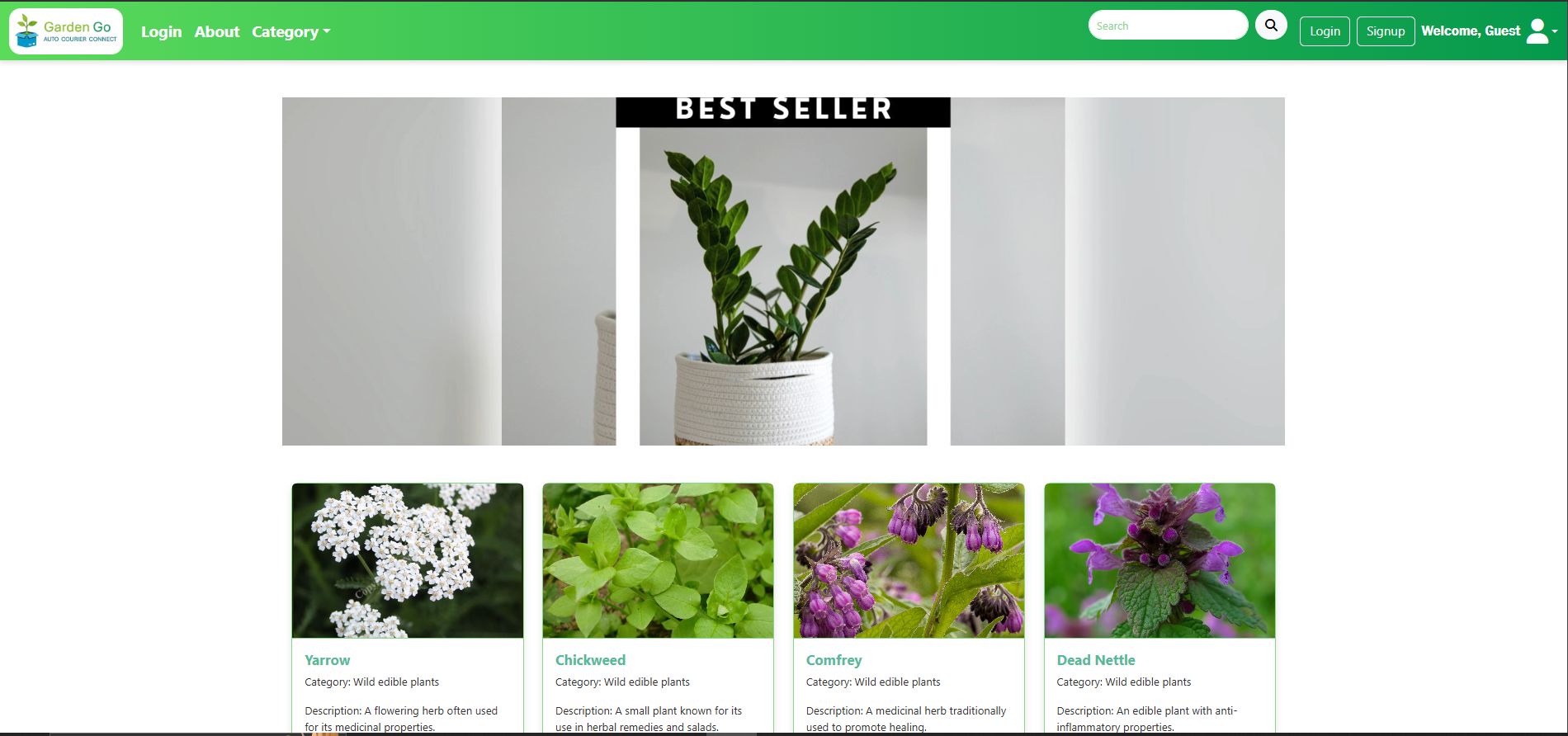The width and height of the screenshot is (1568, 736).
Task: Click the outlined Login button
Action: (1325, 31)
